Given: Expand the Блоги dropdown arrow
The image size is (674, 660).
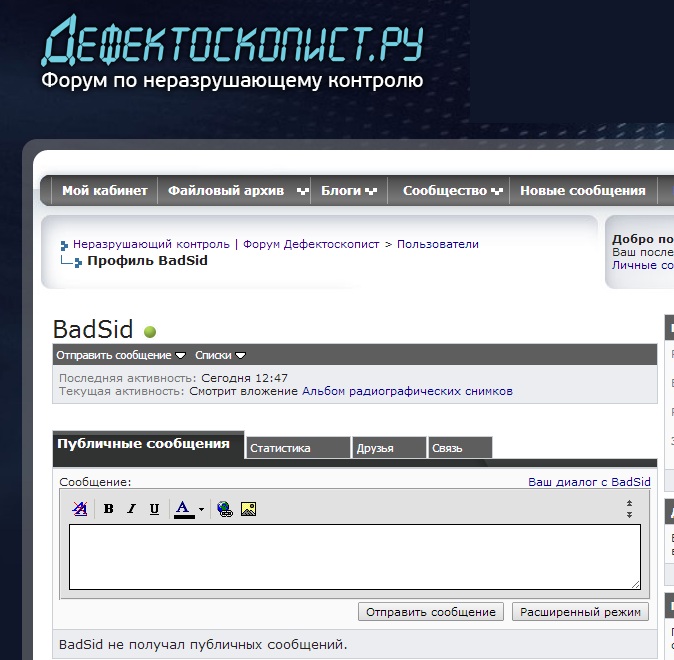Looking at the screenshot, I should coord(371,191).
